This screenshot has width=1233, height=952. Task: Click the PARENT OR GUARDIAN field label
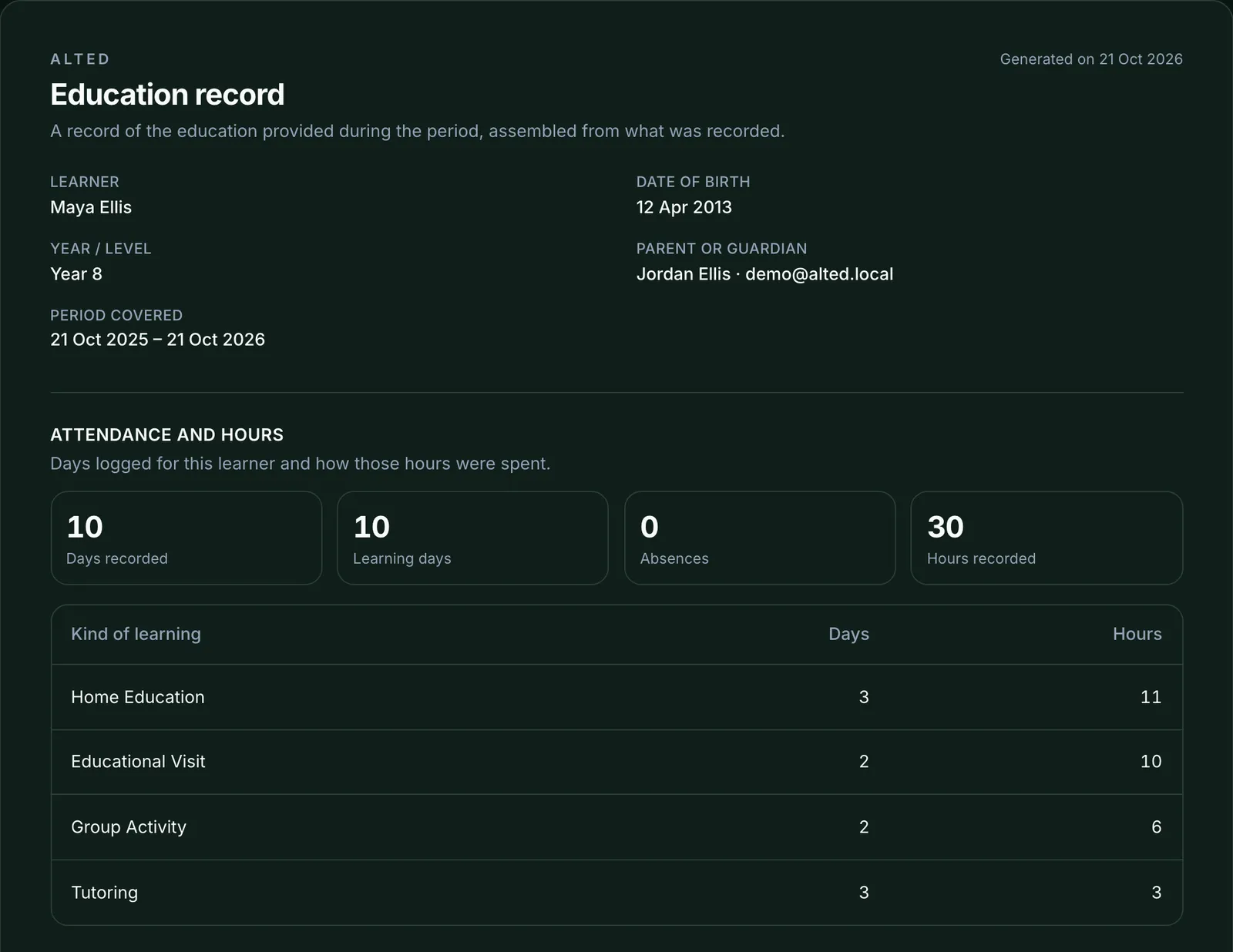(721, 249)
